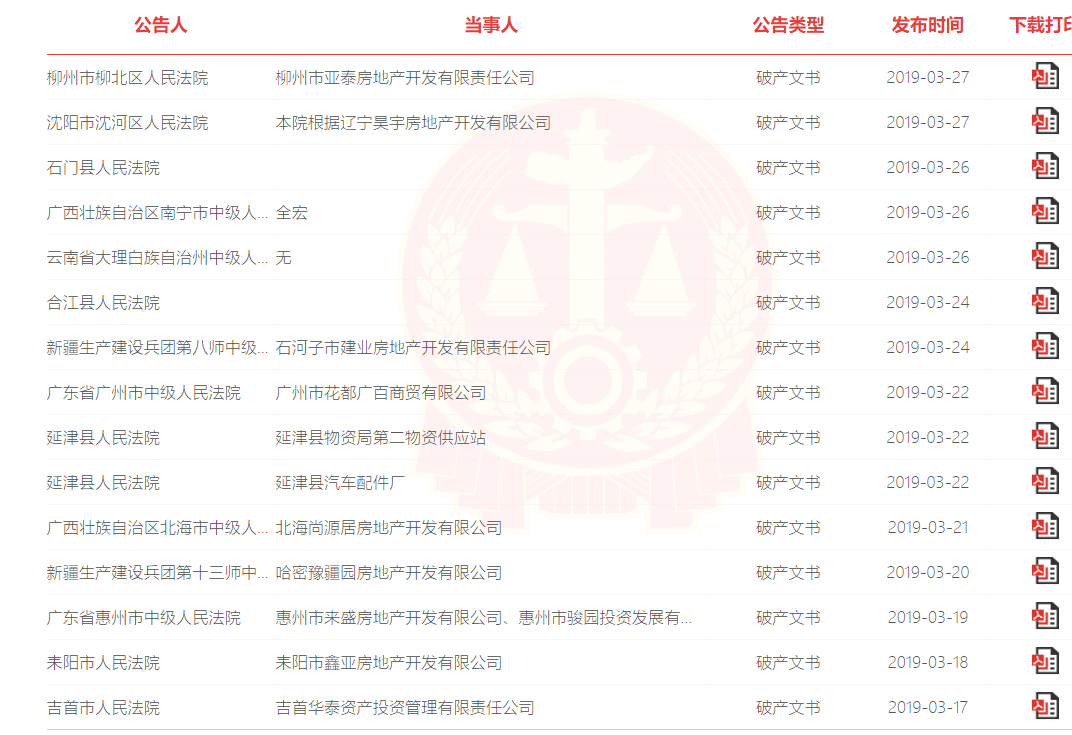Select party 石河子市建业房地产开发有限责任公司
1072x735 pixels.
click(413, 348)
